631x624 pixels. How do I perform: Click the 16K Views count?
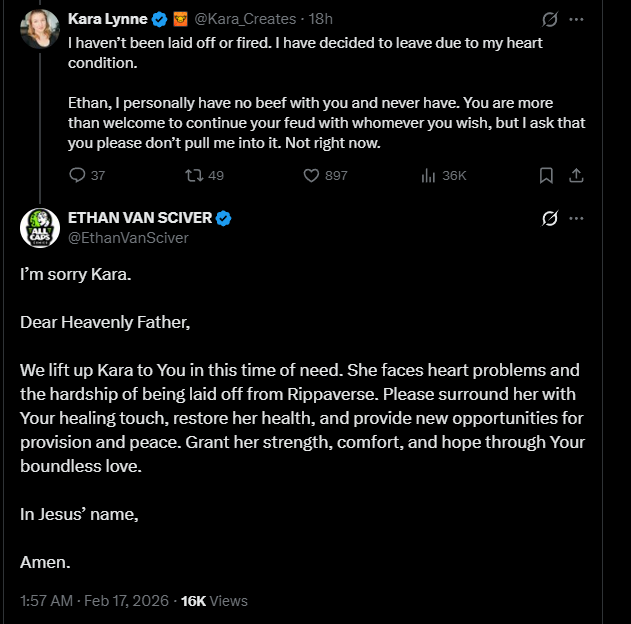click(213, 601)
